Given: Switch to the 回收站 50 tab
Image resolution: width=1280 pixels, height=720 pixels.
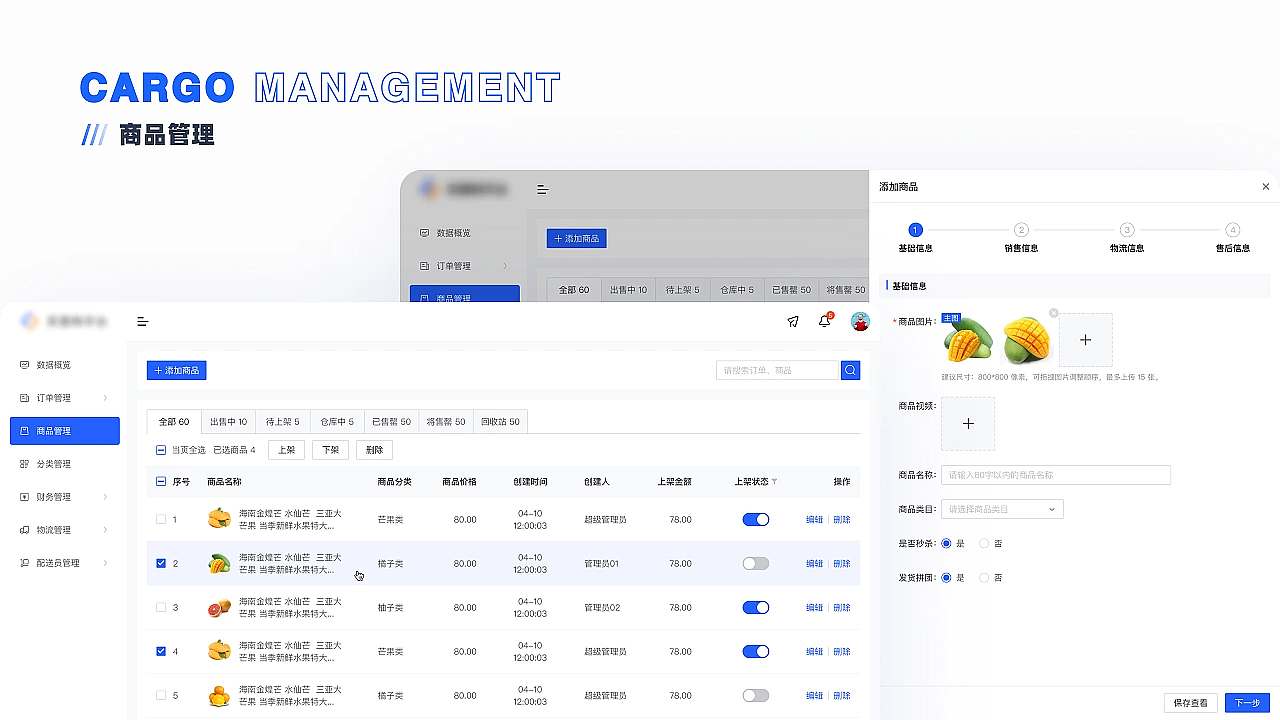Looking at the screenshot, I should pyautogui.click(x=500, y=422).
